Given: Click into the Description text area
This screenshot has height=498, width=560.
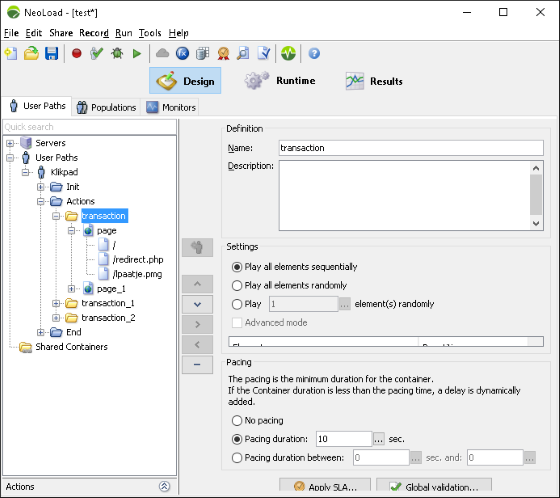Looking at the screenshot, I should [x=404, y=195].
